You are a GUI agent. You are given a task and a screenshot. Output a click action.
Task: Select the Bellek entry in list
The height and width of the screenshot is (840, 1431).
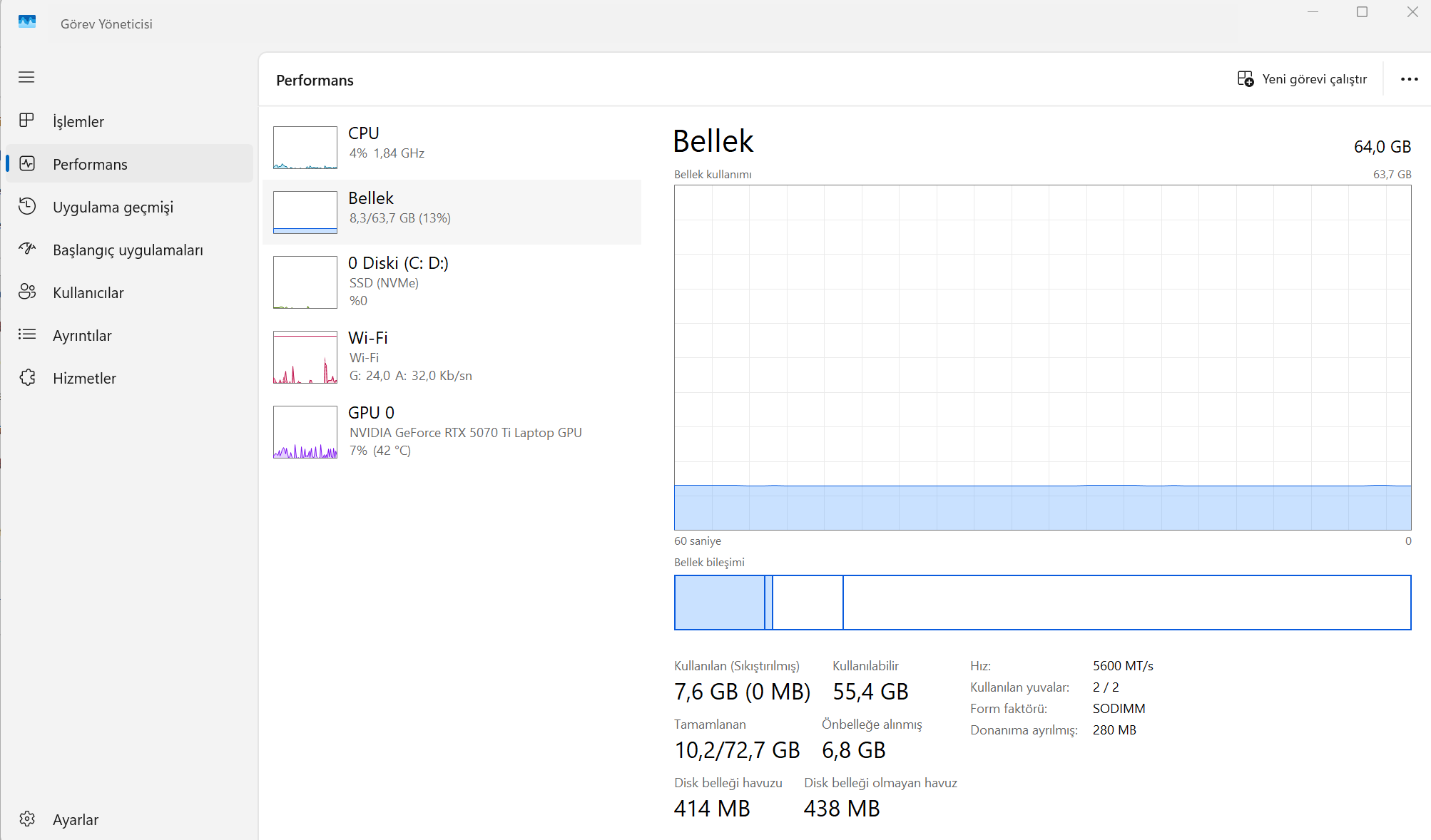click(x=452, y=212)
